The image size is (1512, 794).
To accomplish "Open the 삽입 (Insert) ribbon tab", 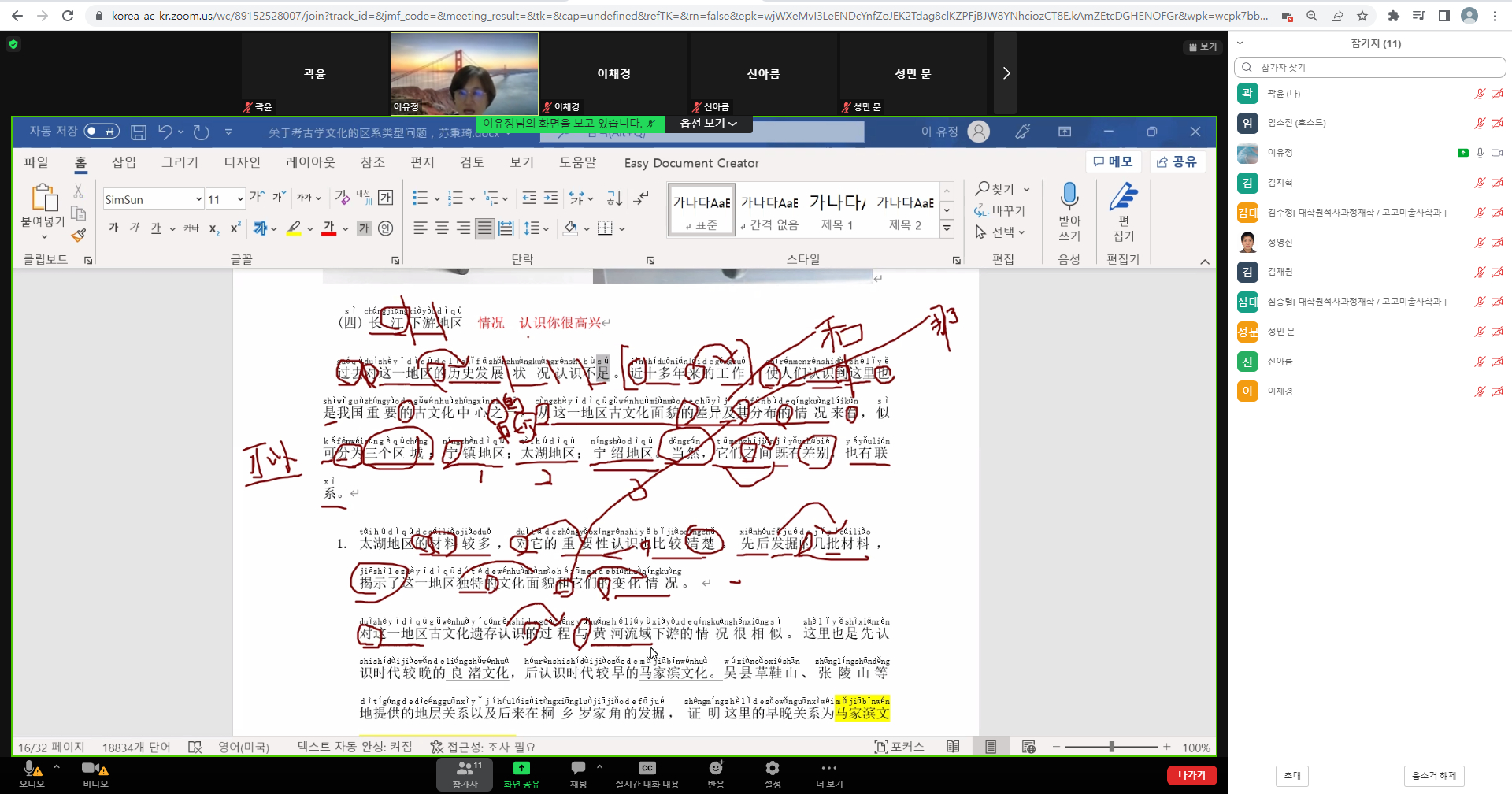I will (x=124, y=162).
